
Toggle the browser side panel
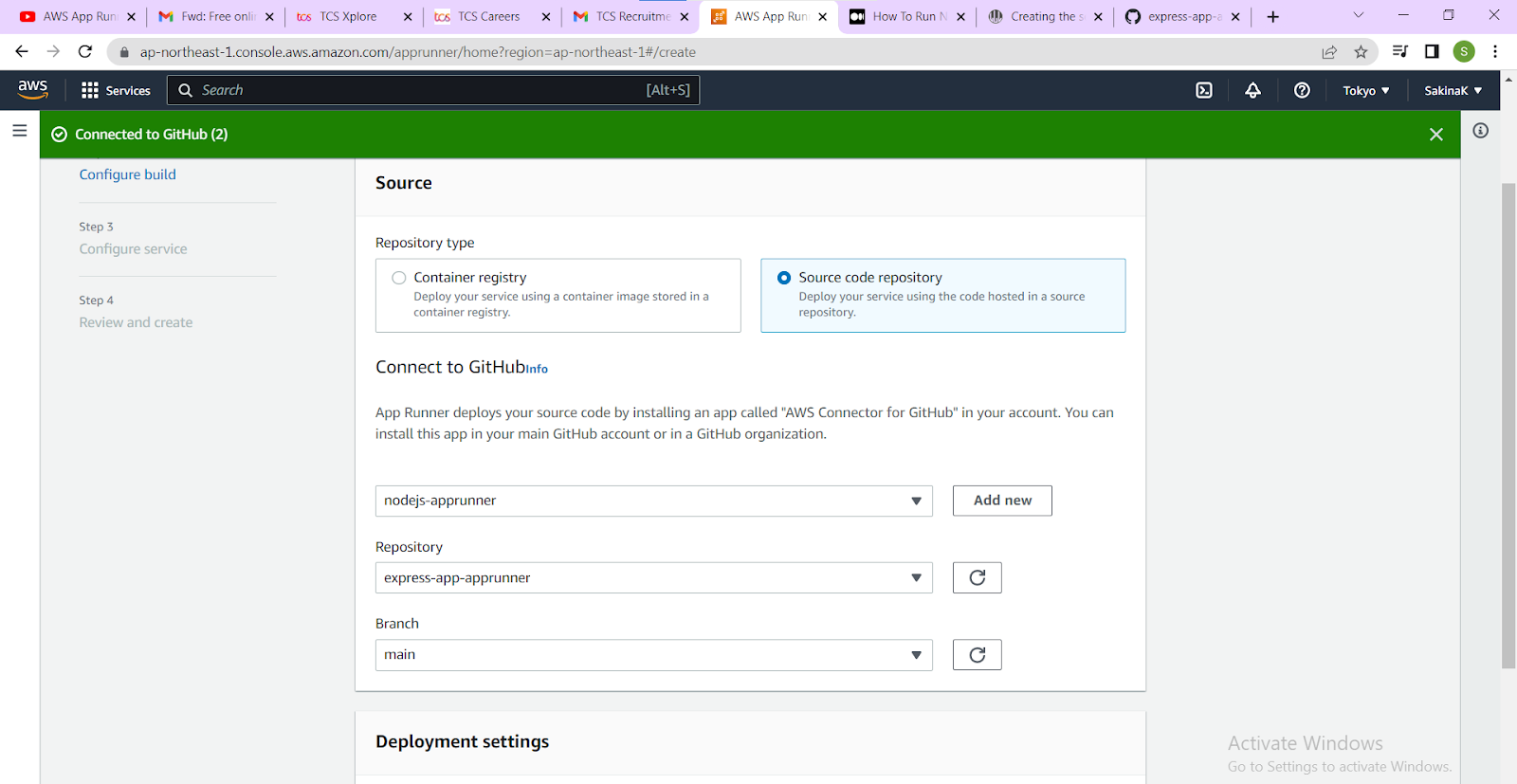coord(1432,51)
